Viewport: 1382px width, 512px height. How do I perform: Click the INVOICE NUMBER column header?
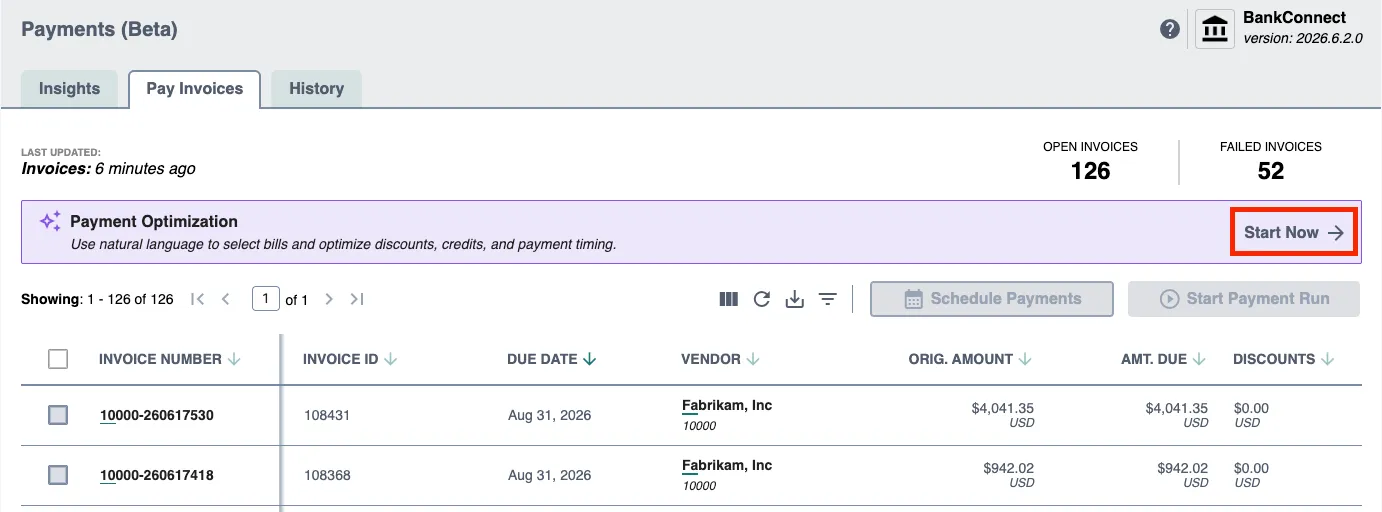[160, 359]
